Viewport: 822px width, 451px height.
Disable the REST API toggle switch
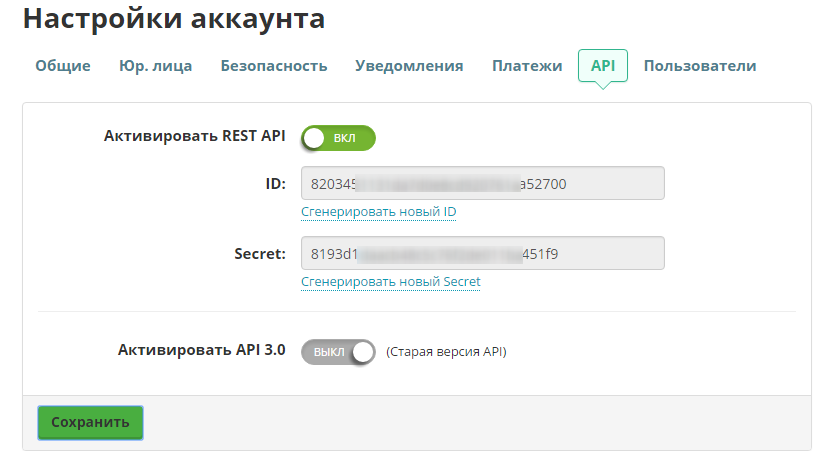tap(338, 138)
